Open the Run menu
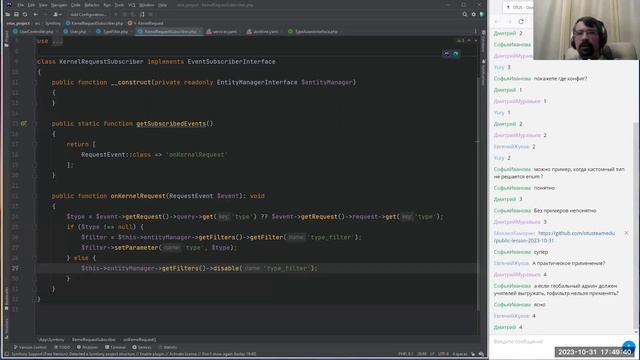This screenshot has height=360, width=640. point(107,5)
